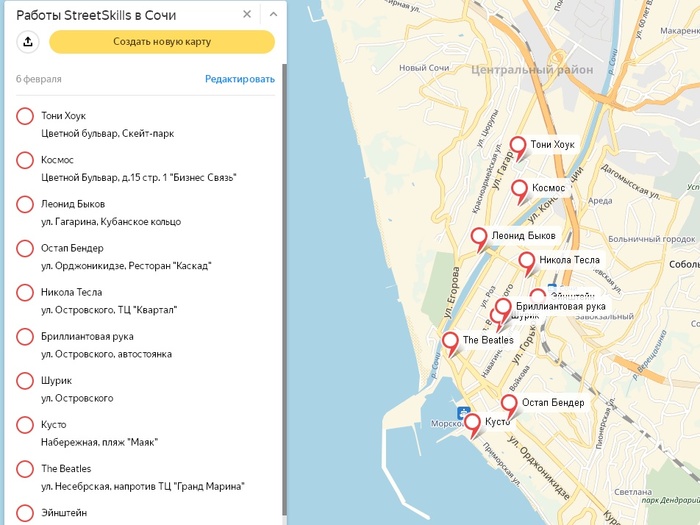Click the Новый Сочи map label
This screenshot has height=525, width=700.
pos(424,68)
